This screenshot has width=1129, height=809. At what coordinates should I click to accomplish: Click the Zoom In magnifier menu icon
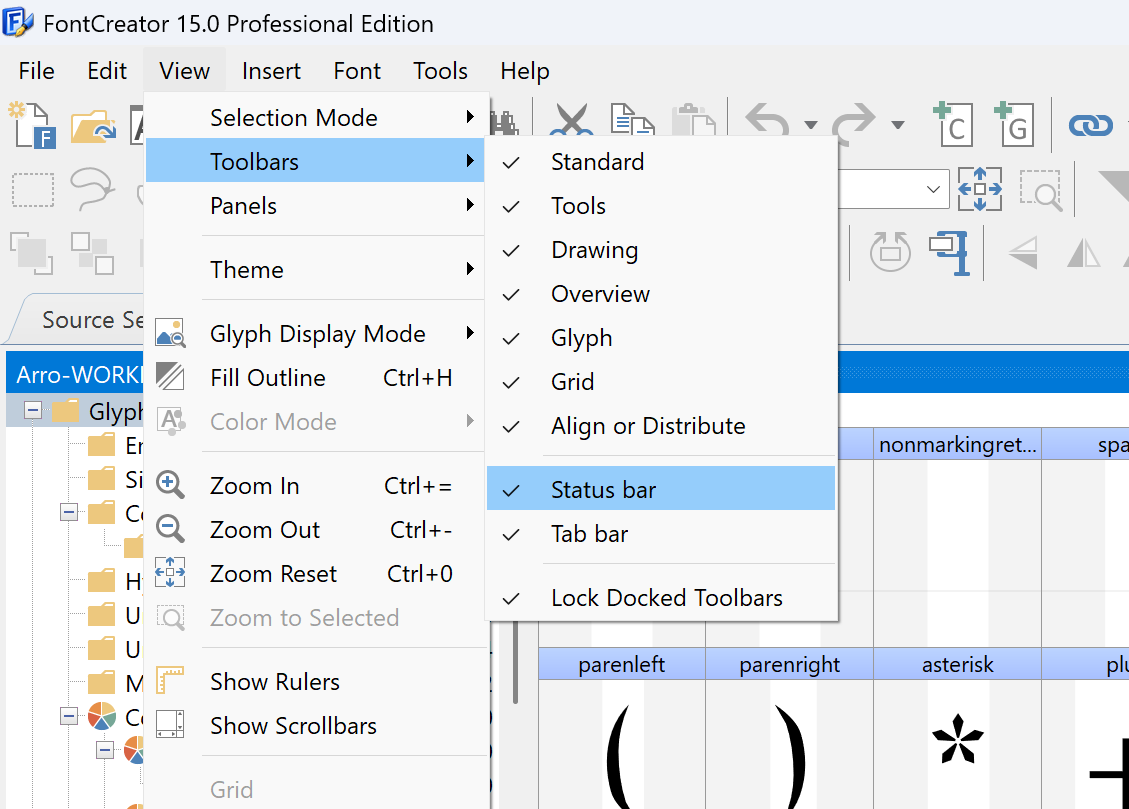pos(170,485)
